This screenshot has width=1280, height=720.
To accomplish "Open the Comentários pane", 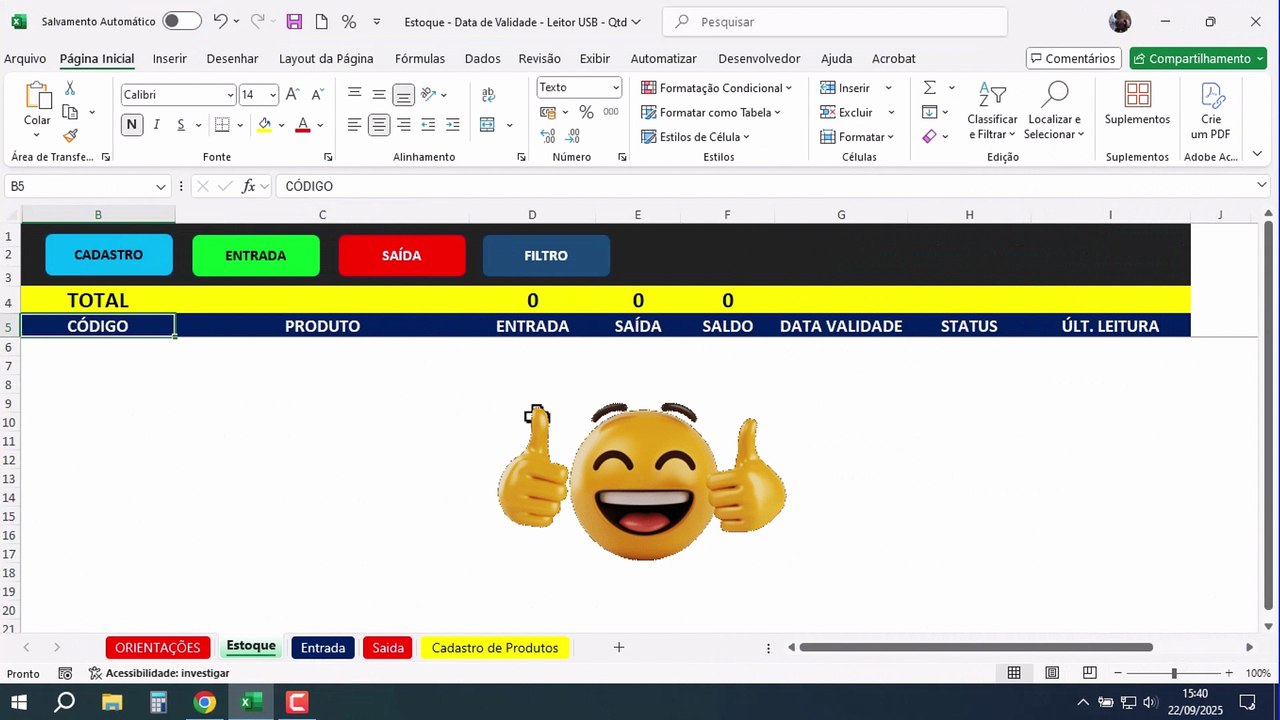I will coord(1074,59).
